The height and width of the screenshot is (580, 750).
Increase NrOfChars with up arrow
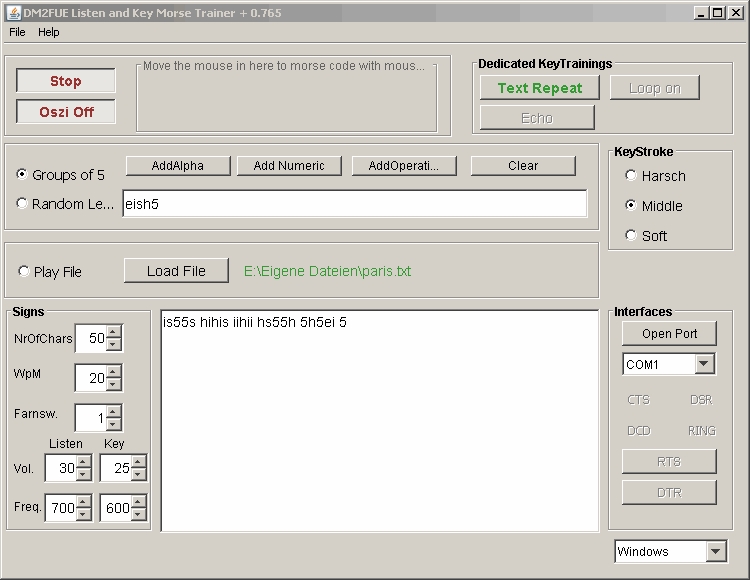pyautogui.click(x=114, y=332)
